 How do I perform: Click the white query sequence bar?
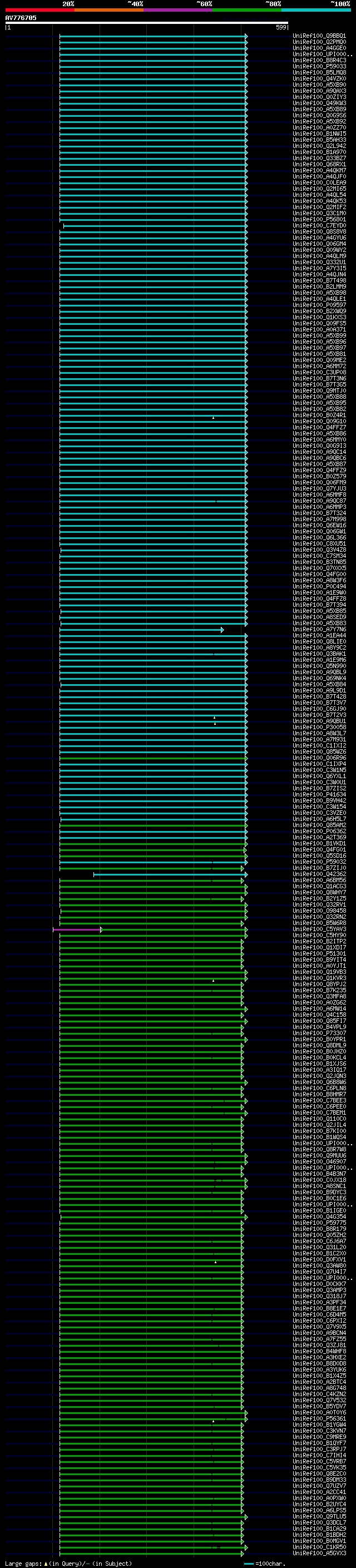click(x=147, y=23)
